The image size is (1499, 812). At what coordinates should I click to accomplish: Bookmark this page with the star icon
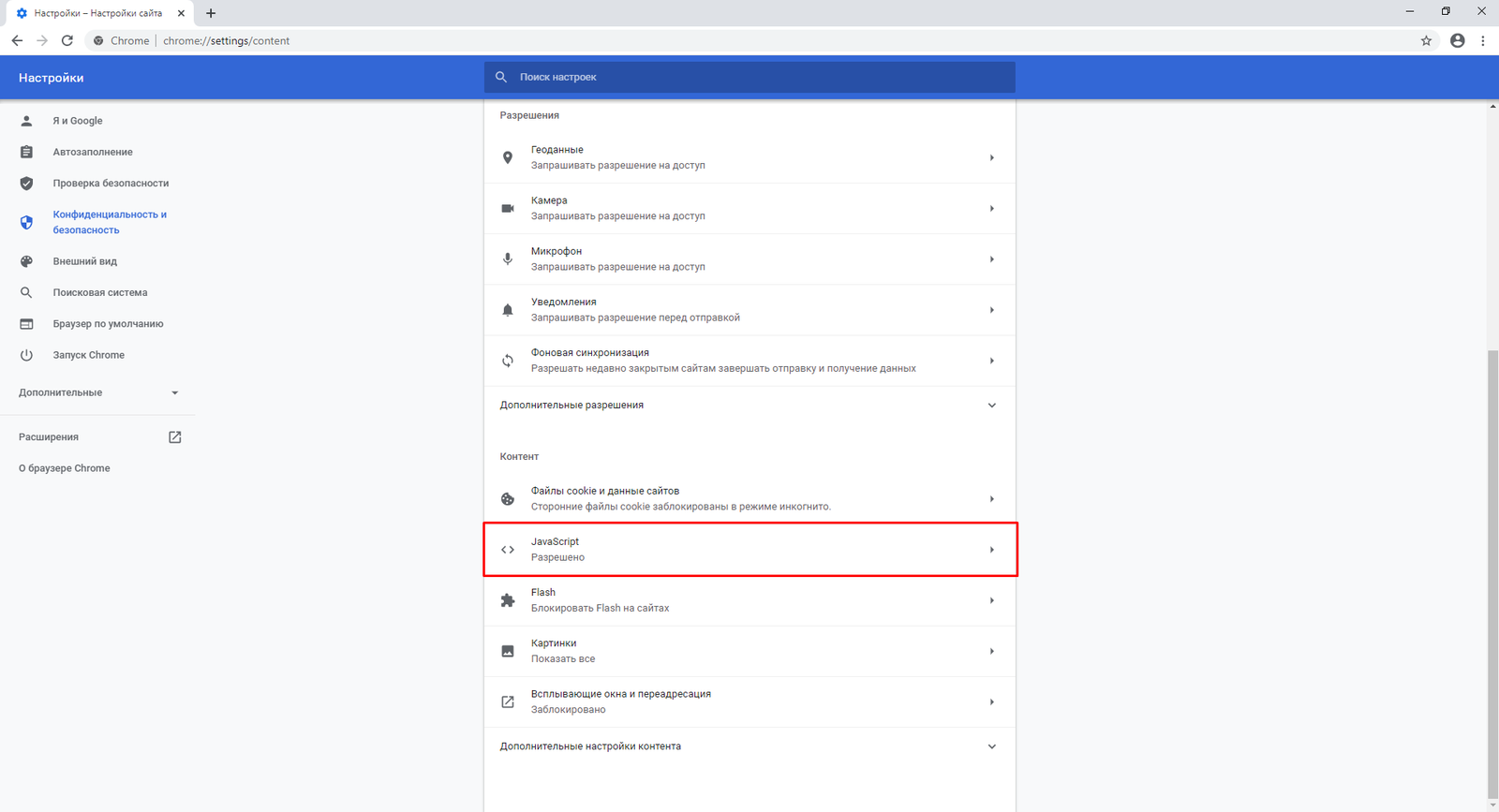pos(1426,40)
